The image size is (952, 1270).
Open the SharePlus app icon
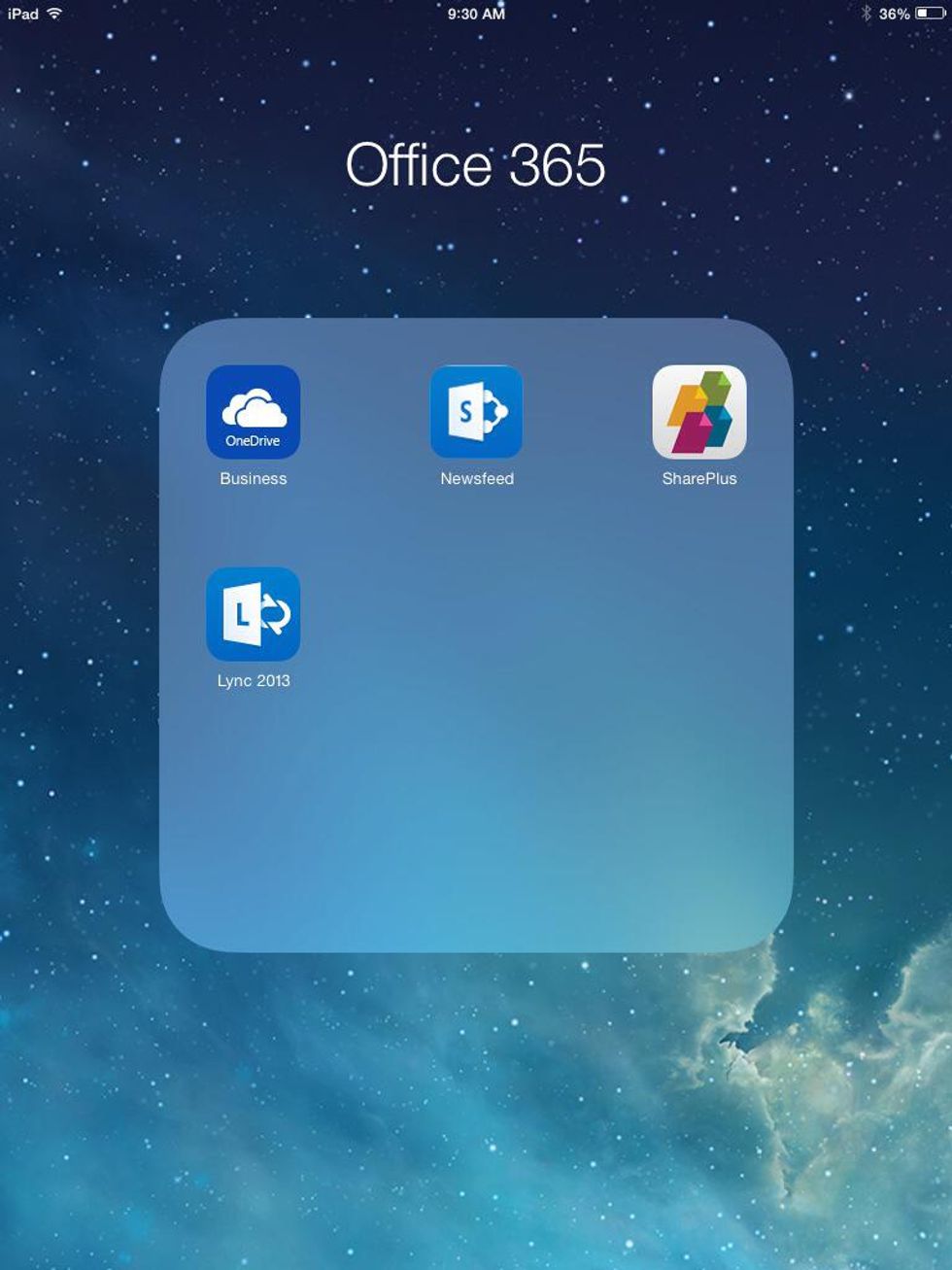click(698, 411)
